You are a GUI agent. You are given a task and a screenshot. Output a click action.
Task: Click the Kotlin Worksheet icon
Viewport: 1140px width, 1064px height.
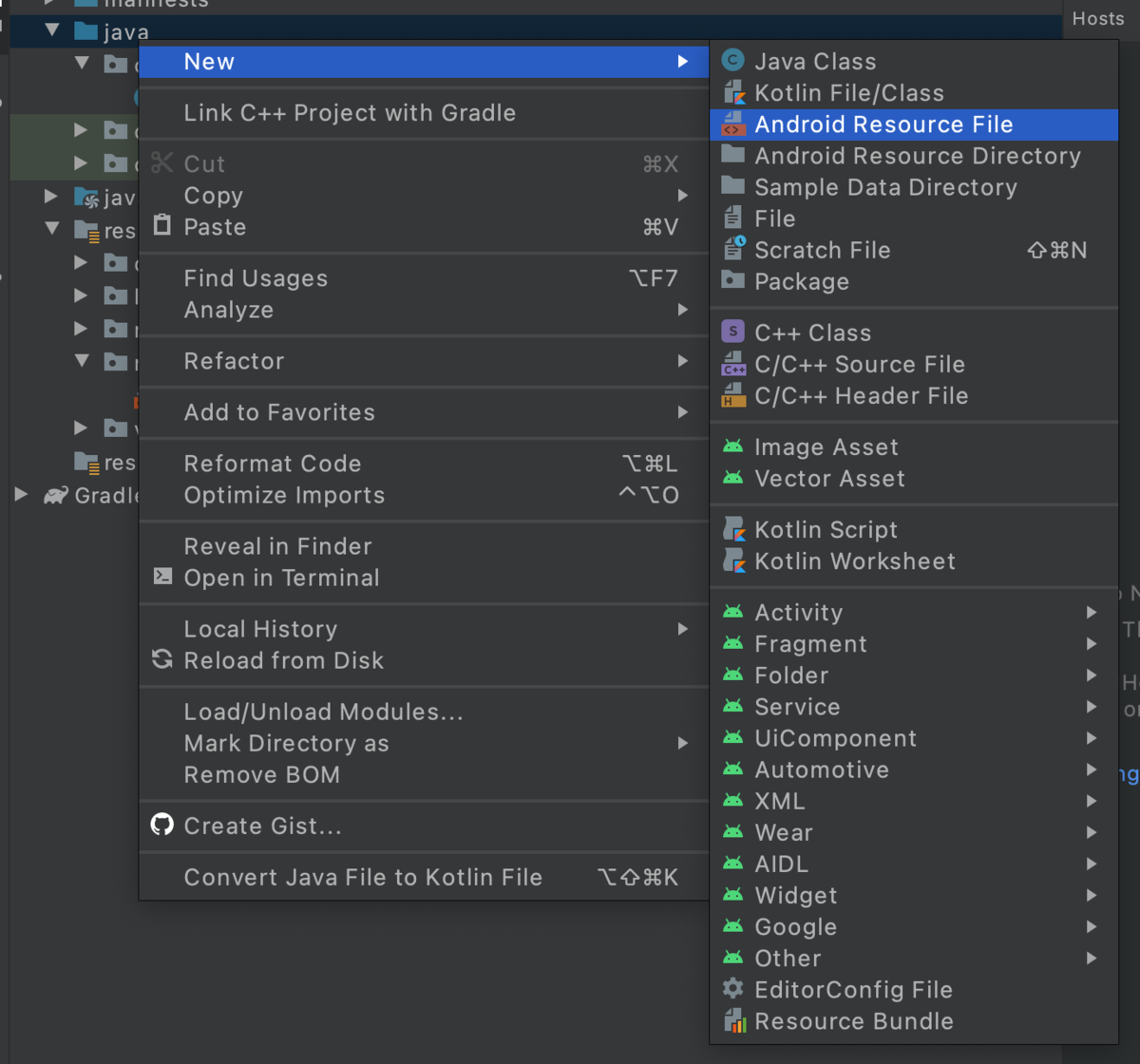tap(733, 560)
